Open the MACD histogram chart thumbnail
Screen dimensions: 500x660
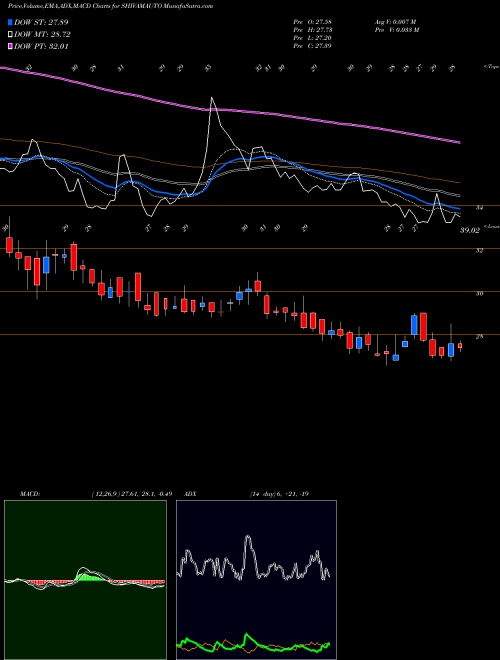[x=85, y=580]
